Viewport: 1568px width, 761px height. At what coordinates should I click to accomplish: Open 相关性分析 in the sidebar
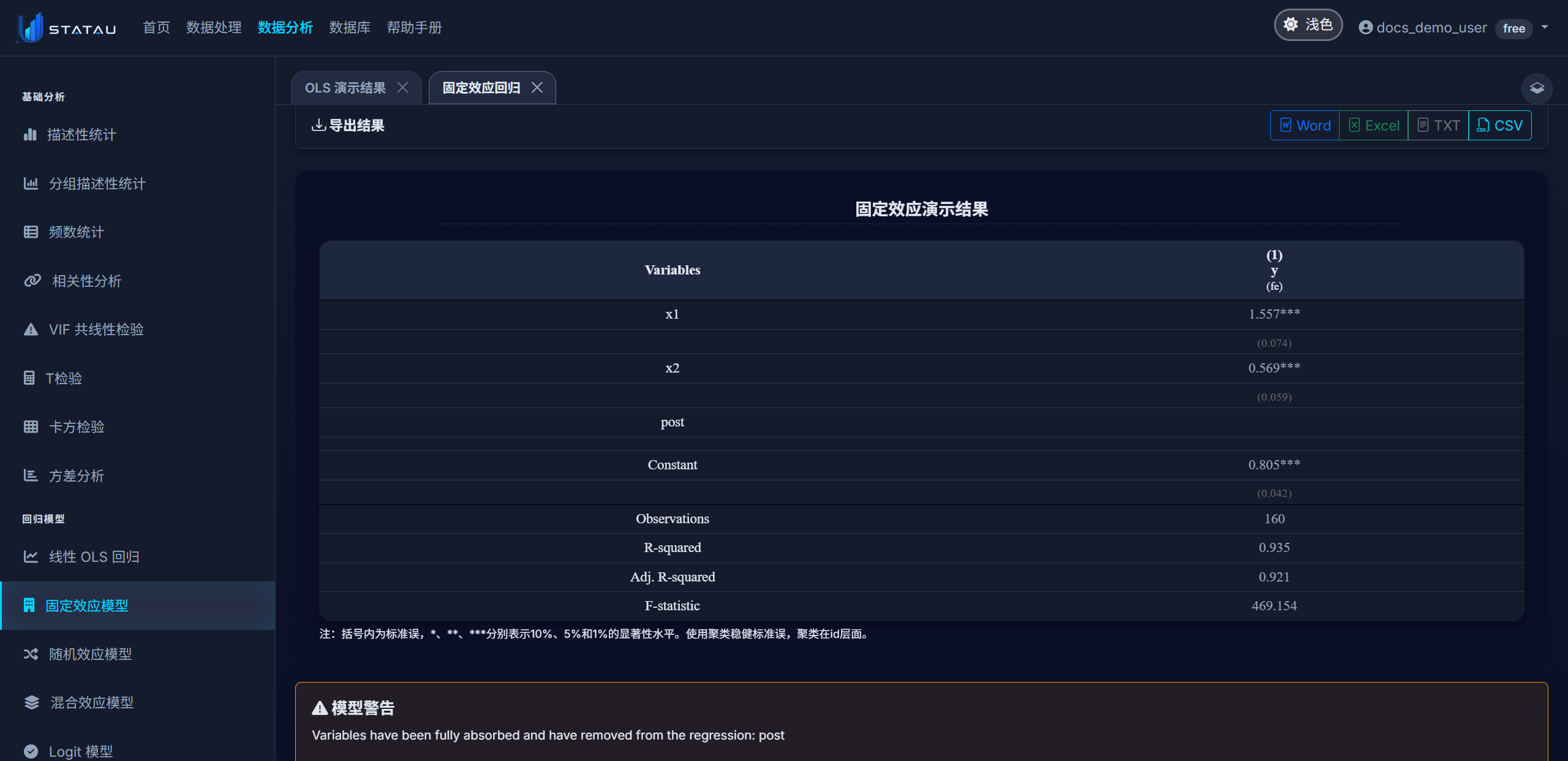pos(138,281)
